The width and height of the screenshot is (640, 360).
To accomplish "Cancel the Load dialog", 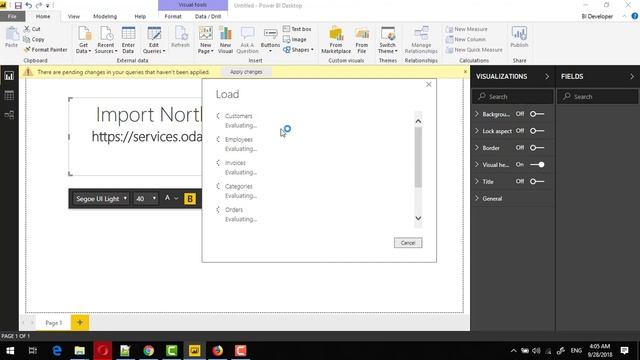I will point(408,242).
